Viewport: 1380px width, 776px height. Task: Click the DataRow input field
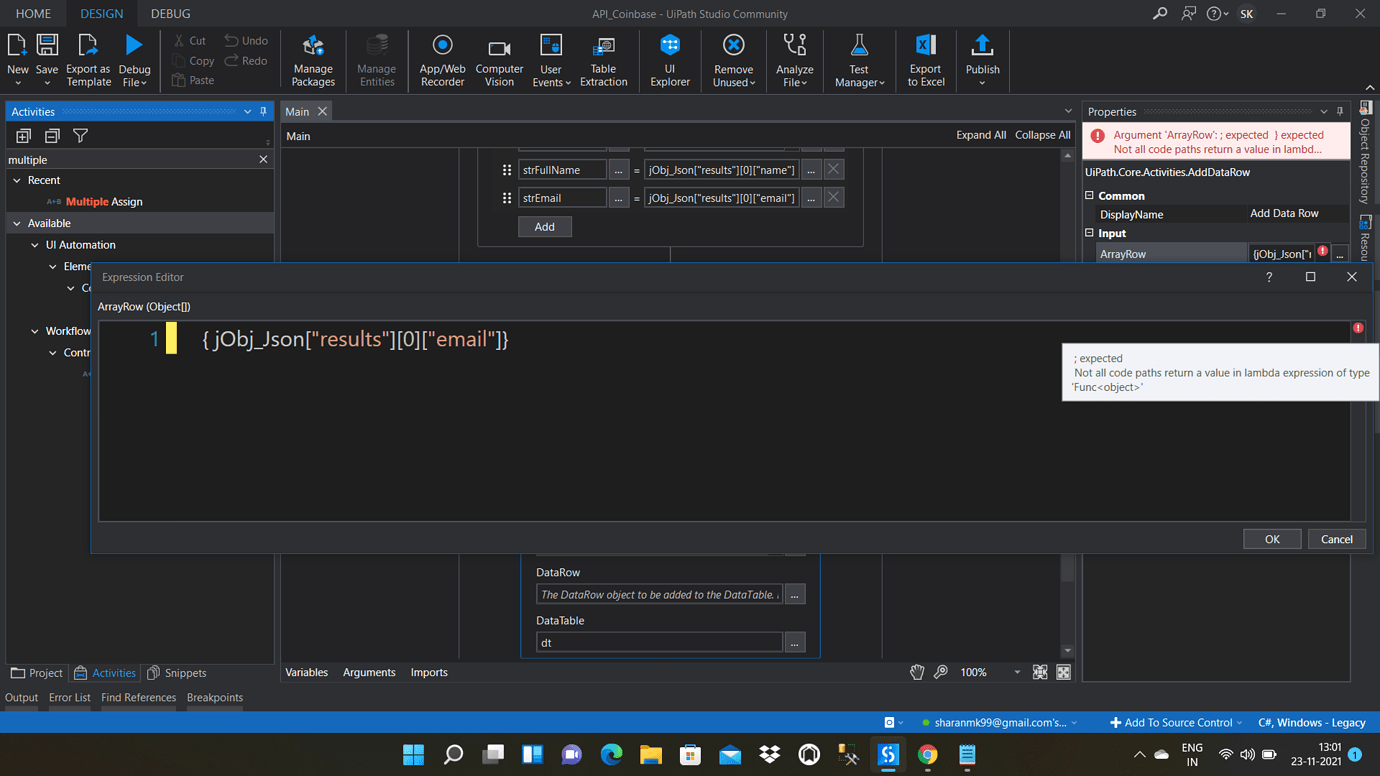659,594
